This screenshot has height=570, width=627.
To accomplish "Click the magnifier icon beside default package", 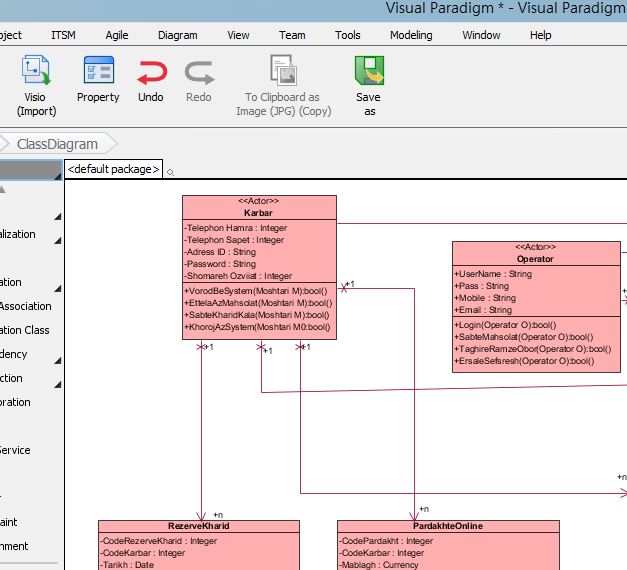I will 170,172.
